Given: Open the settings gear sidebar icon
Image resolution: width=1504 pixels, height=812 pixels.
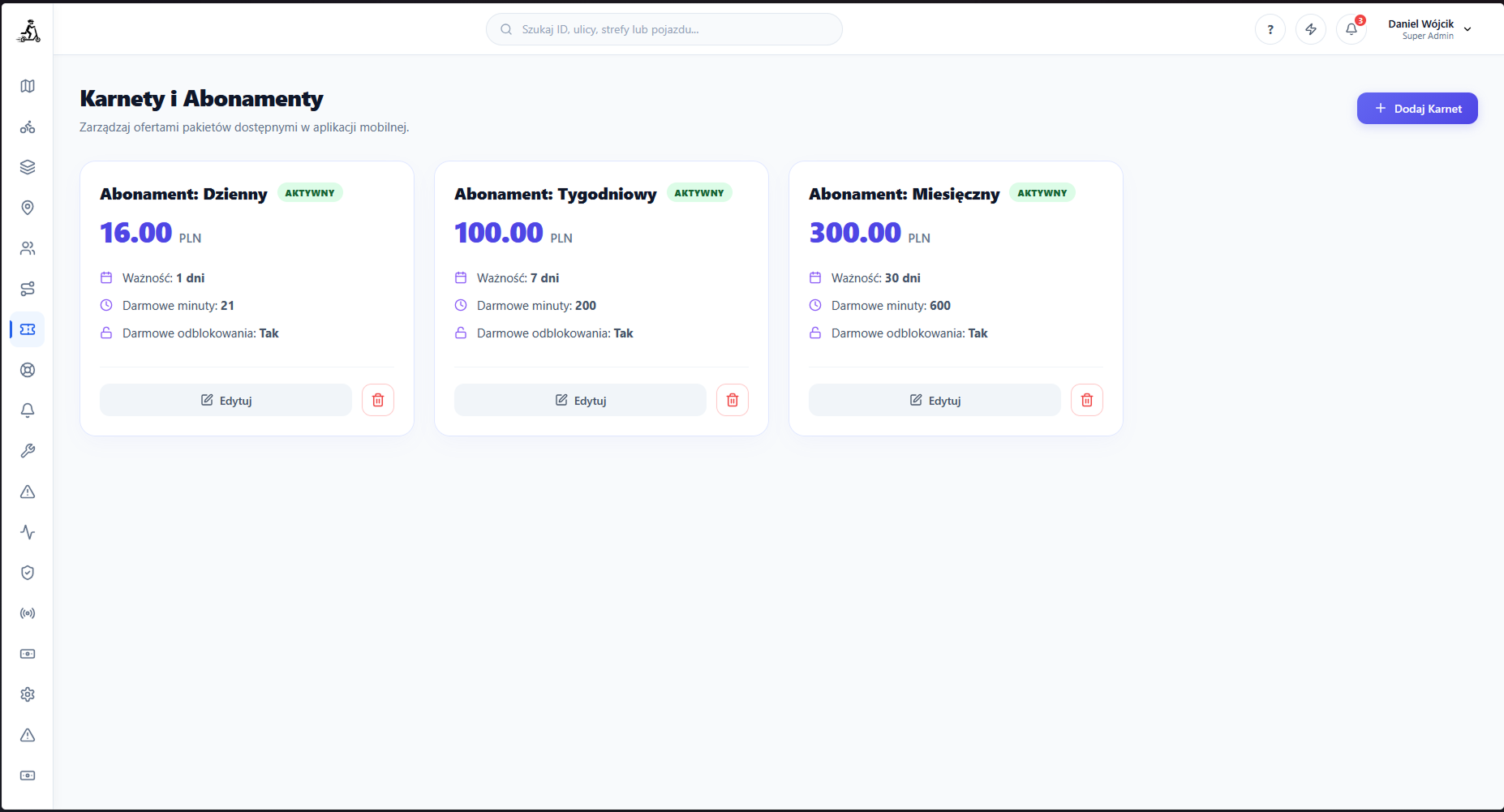Looking at the screenshot, I should tap(28, 694).
